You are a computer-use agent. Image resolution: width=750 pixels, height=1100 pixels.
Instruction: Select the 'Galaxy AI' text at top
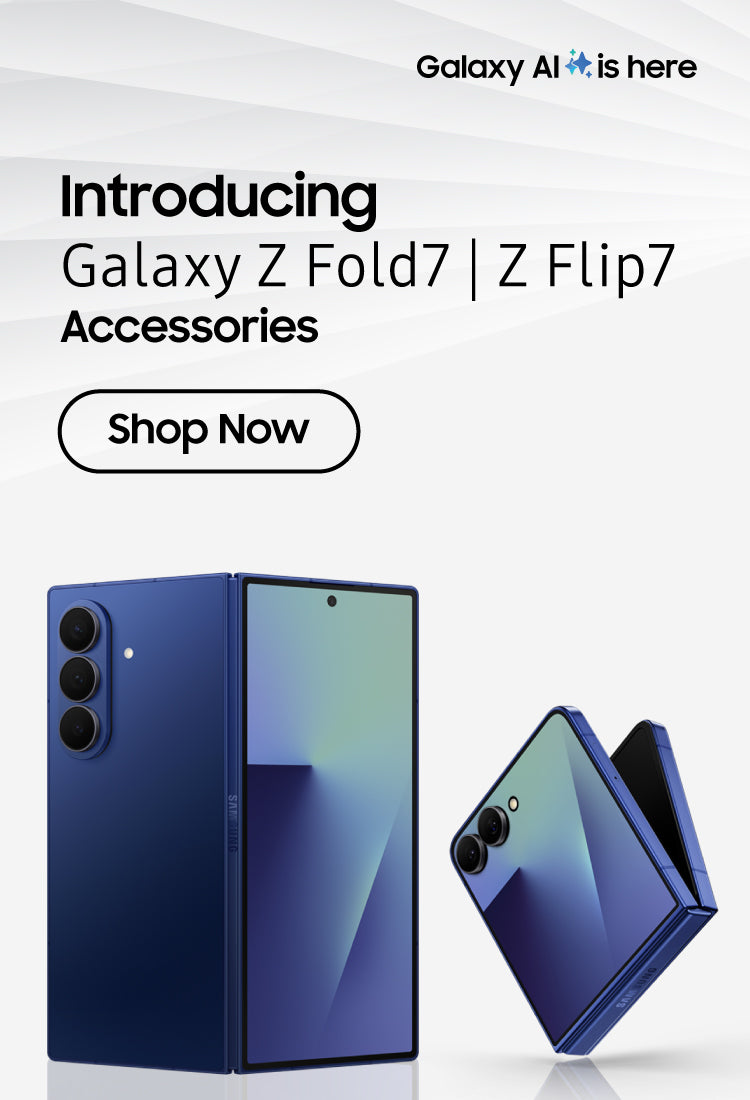[x=488, y=69]
